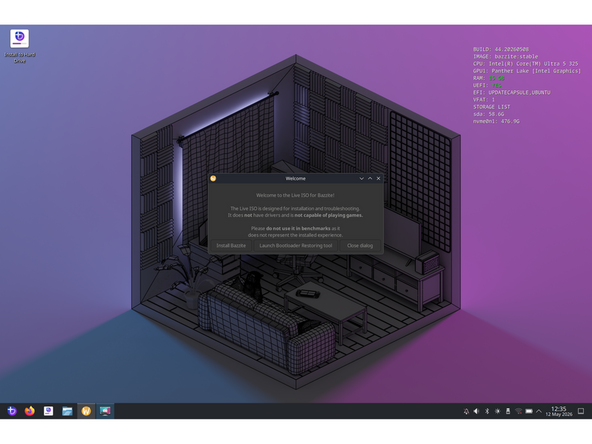Open the battery status tray icon
Image resolution: width=592 pixels, height=444 pixels.
(x=529, y=411)
